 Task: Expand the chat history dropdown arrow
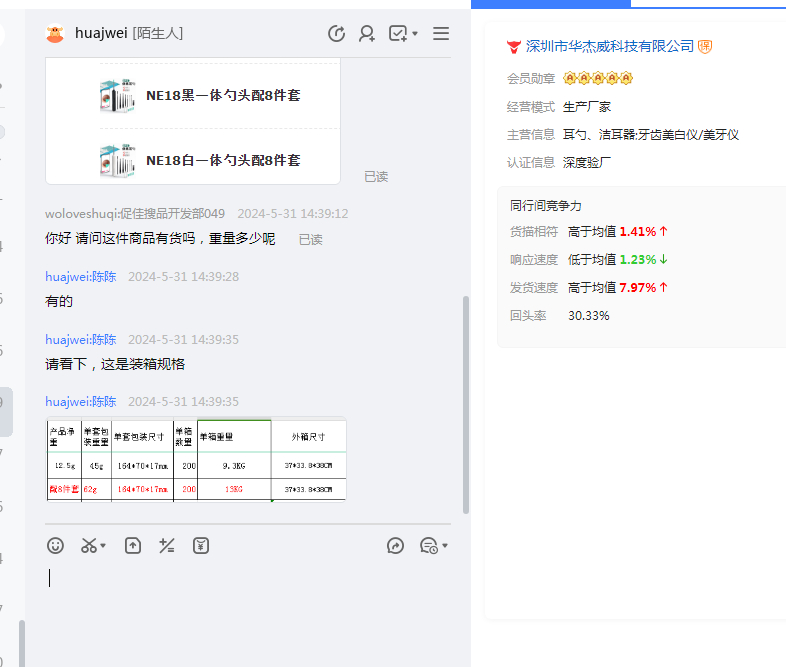[x=444, y=546]
